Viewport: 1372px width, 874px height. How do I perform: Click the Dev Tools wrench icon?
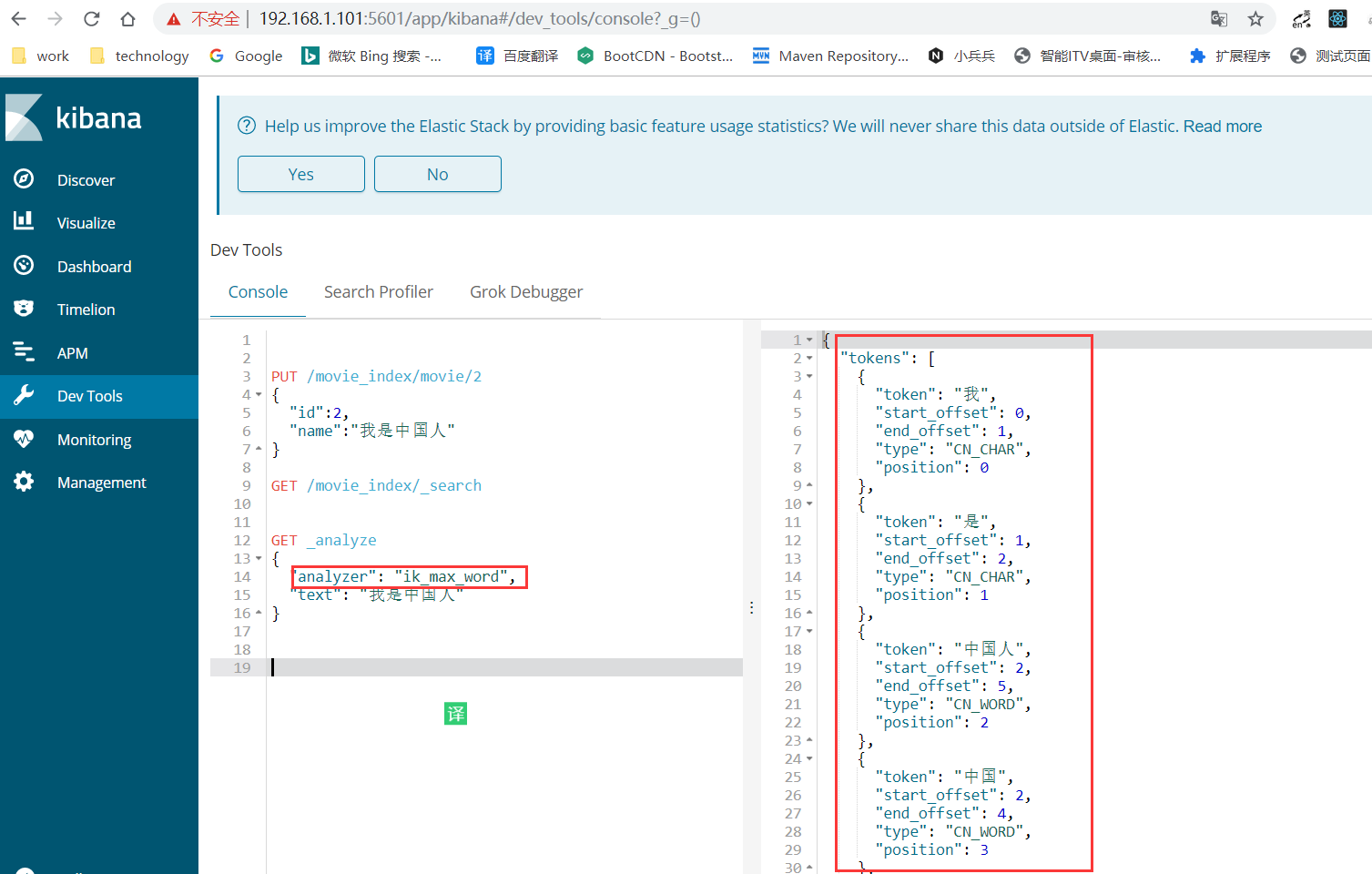24,395
